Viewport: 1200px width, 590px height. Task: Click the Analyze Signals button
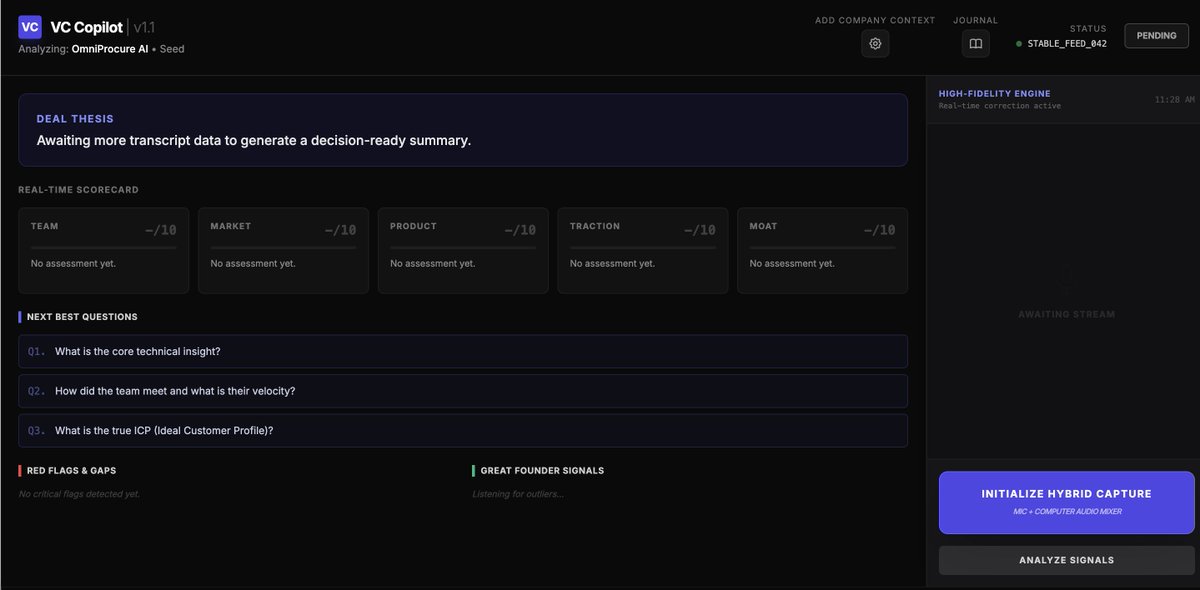coord(1066,560)
